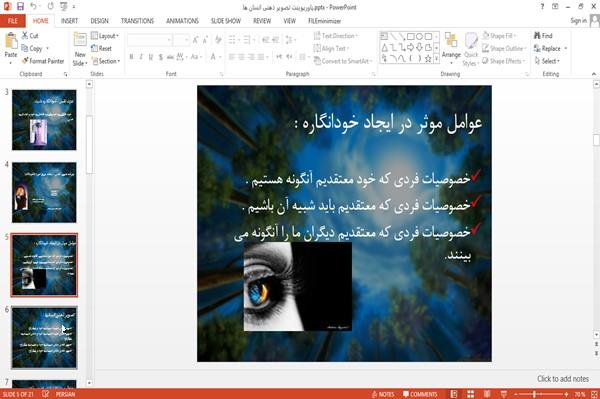Image resolution: width=600 pixels, height=399 pixels.
Task: Open the FILE tab
Action: [x=13, y=21]
